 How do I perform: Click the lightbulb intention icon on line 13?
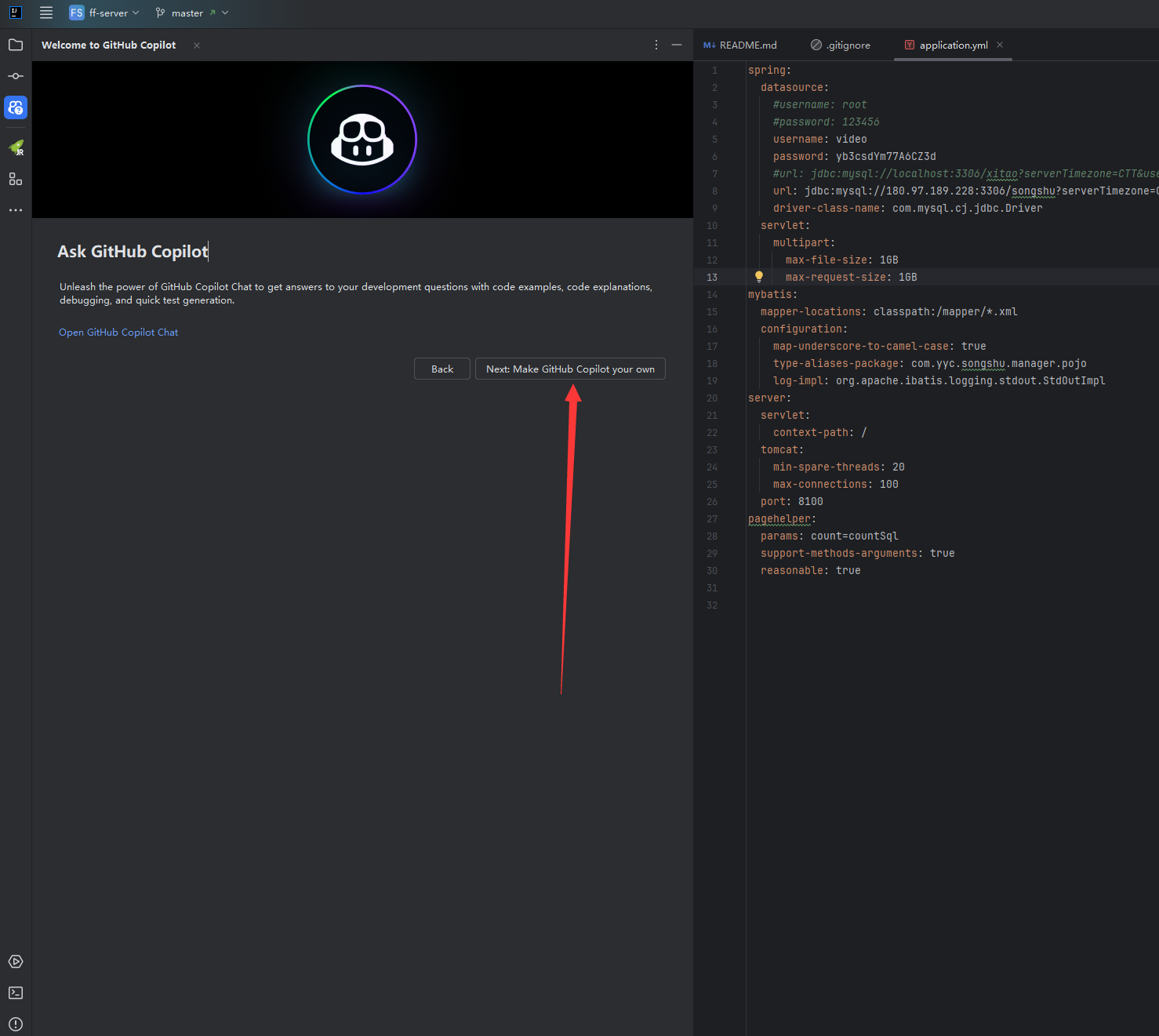coord(758,276)
